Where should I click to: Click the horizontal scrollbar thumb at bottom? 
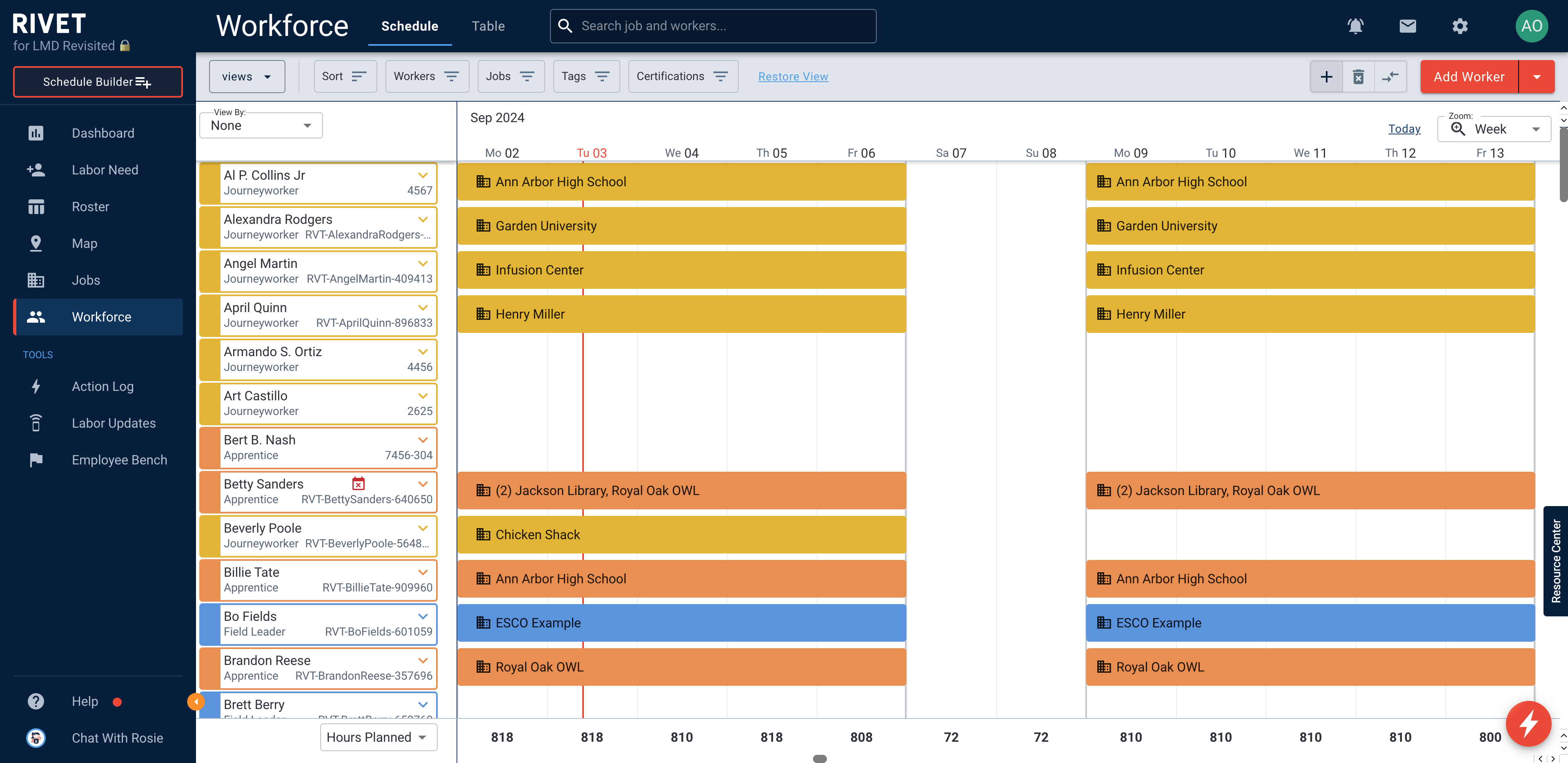819,759
